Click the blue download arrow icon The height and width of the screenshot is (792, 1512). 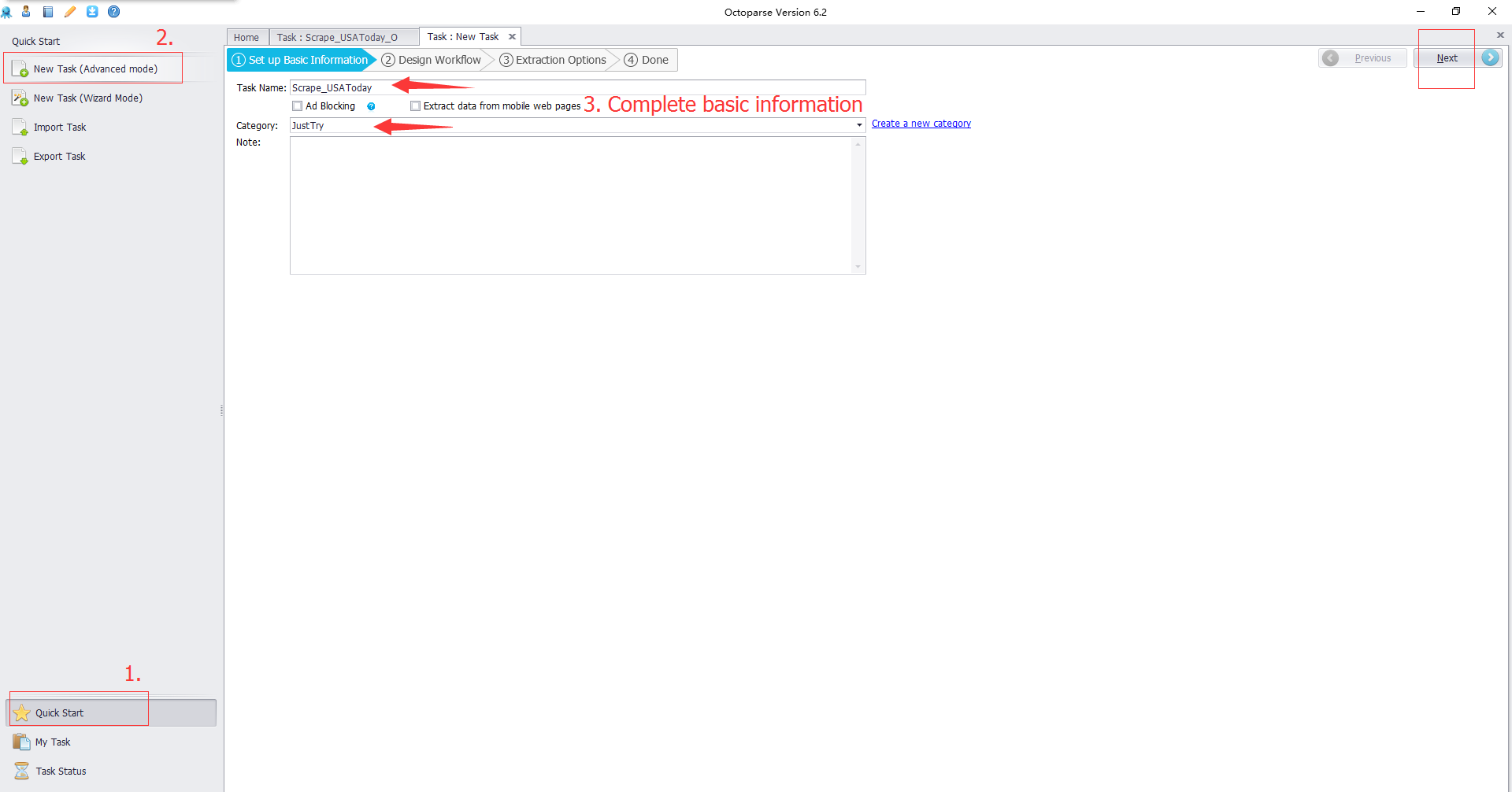pyautogui.click(x=92, y=12)
